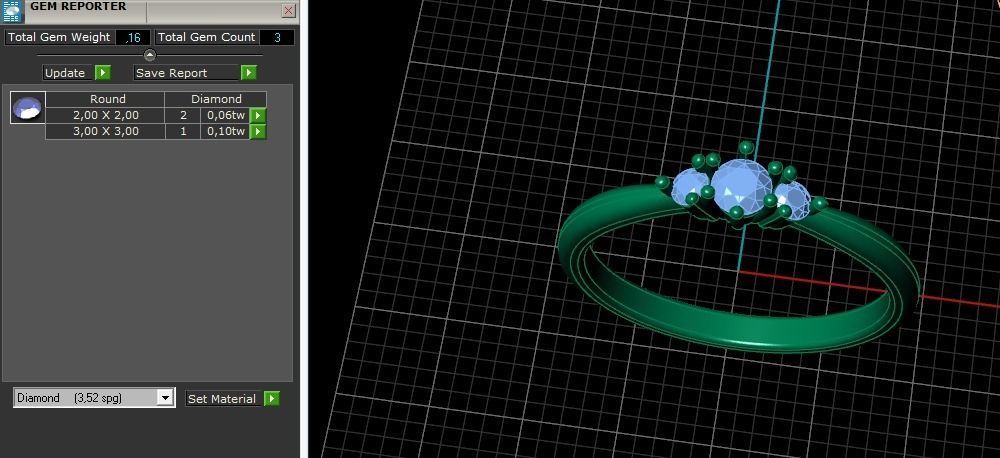Close the Gem Reporter panel
Screen dimensions: 1000x458
click(x=288, y=11)
